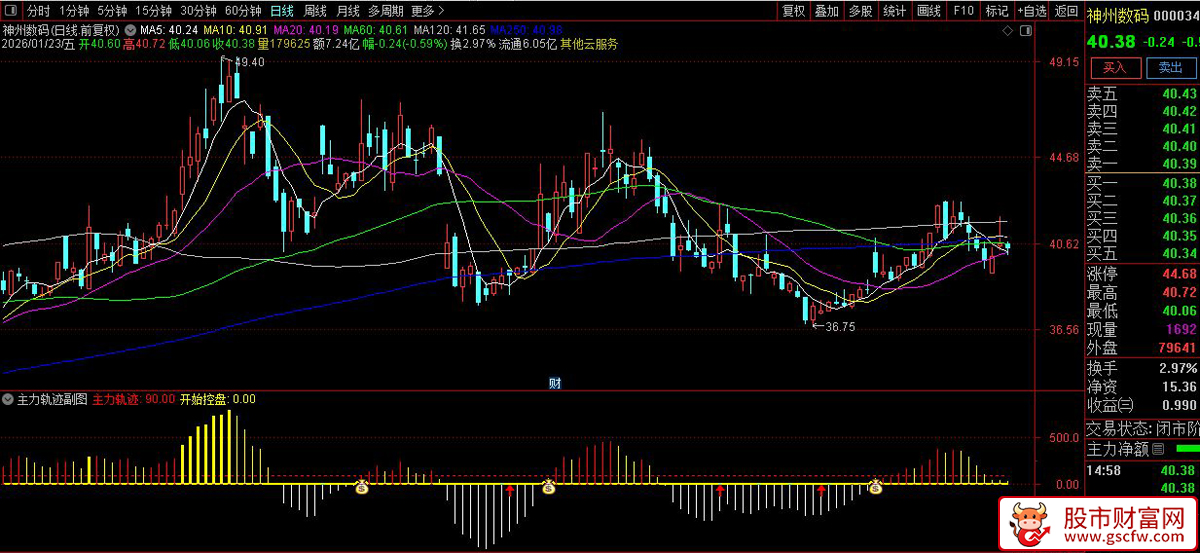1200x553 pixels.
Task: Click the 36.75 low price label
Action: [839, 326]
